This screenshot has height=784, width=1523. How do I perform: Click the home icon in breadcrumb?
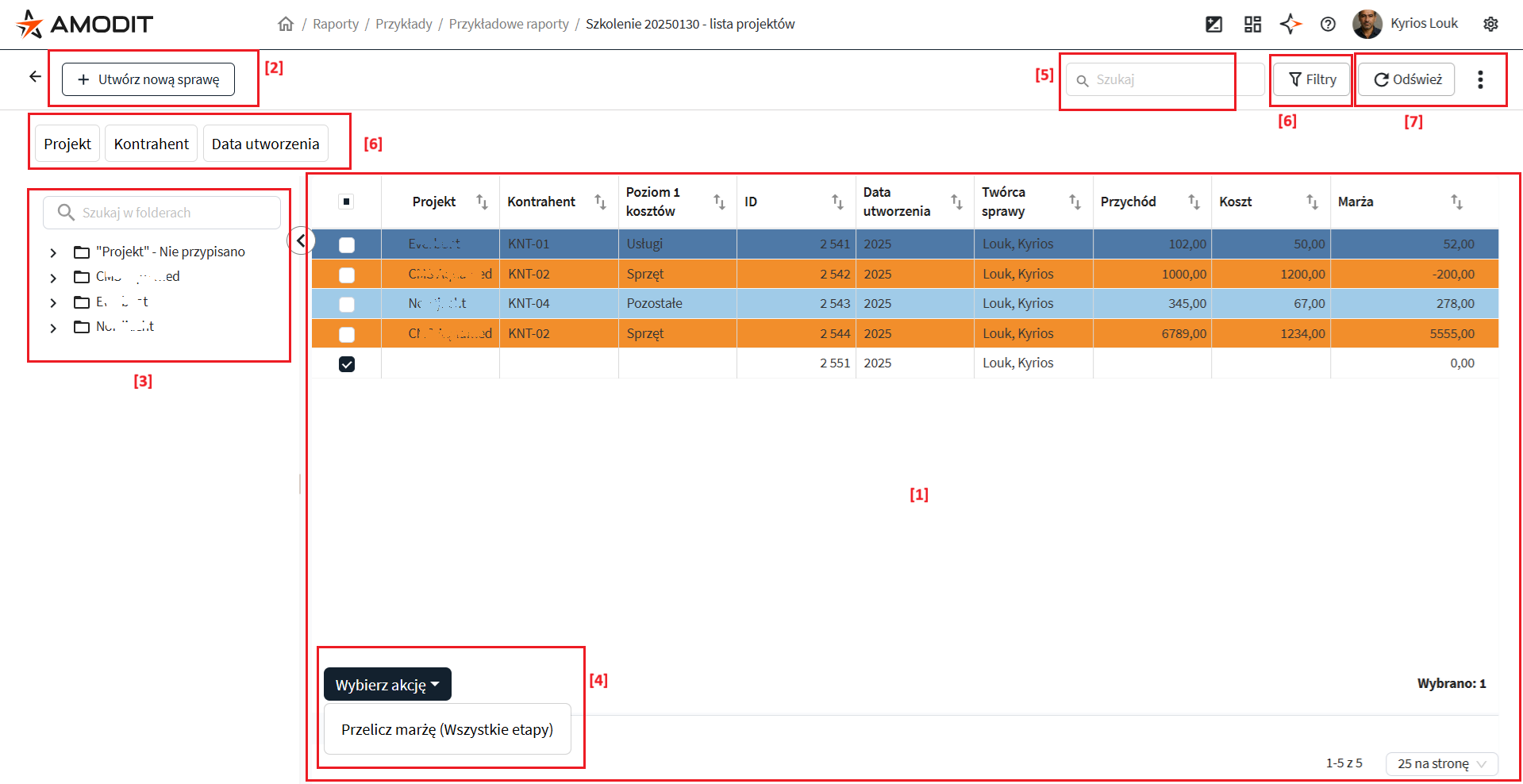(286, 24)
